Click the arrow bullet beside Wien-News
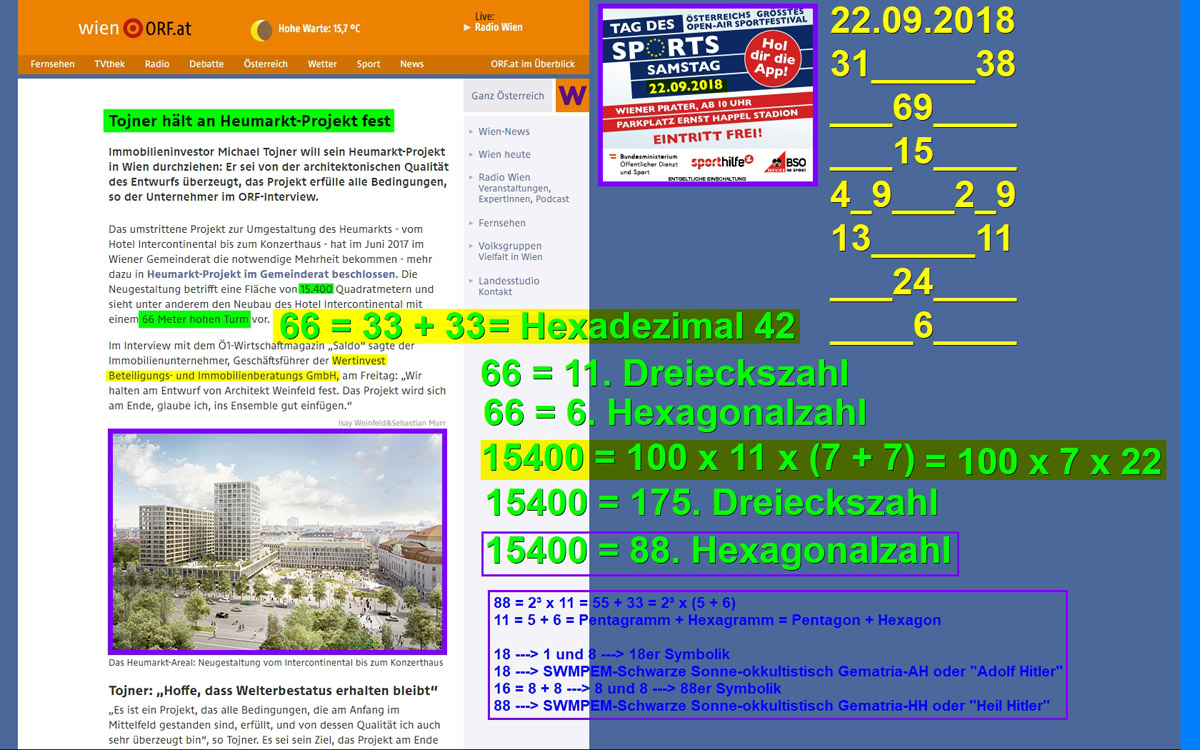 click(470, 132)
